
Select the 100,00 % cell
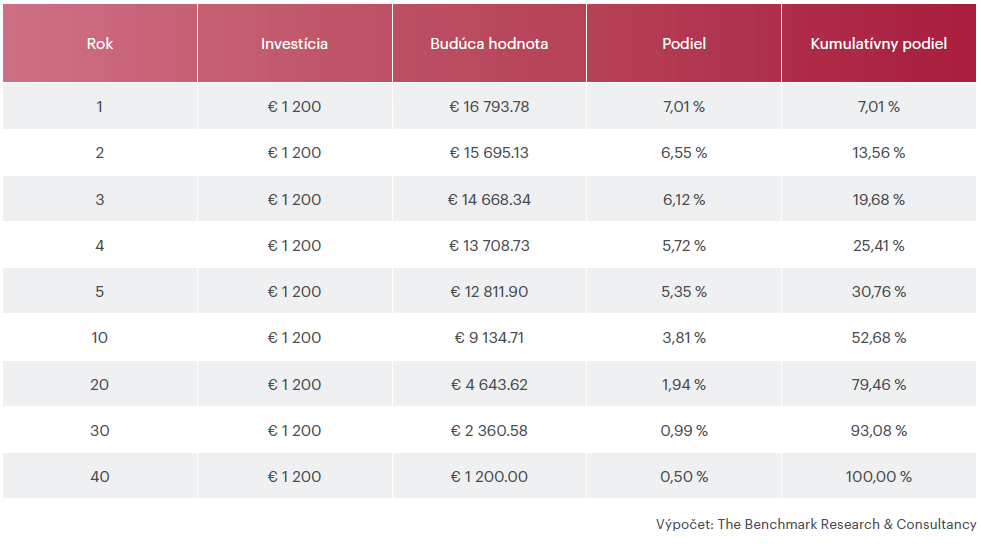coord(878,477)
